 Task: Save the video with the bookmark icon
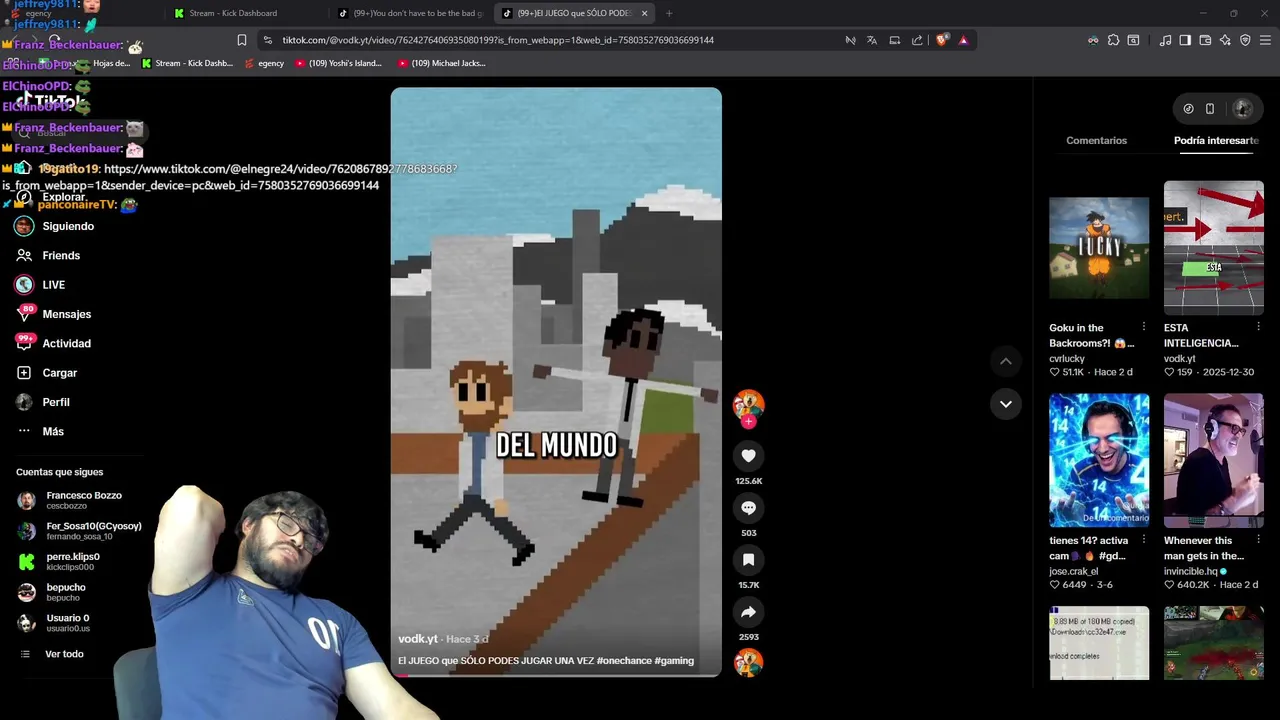(x=748, y=560)
